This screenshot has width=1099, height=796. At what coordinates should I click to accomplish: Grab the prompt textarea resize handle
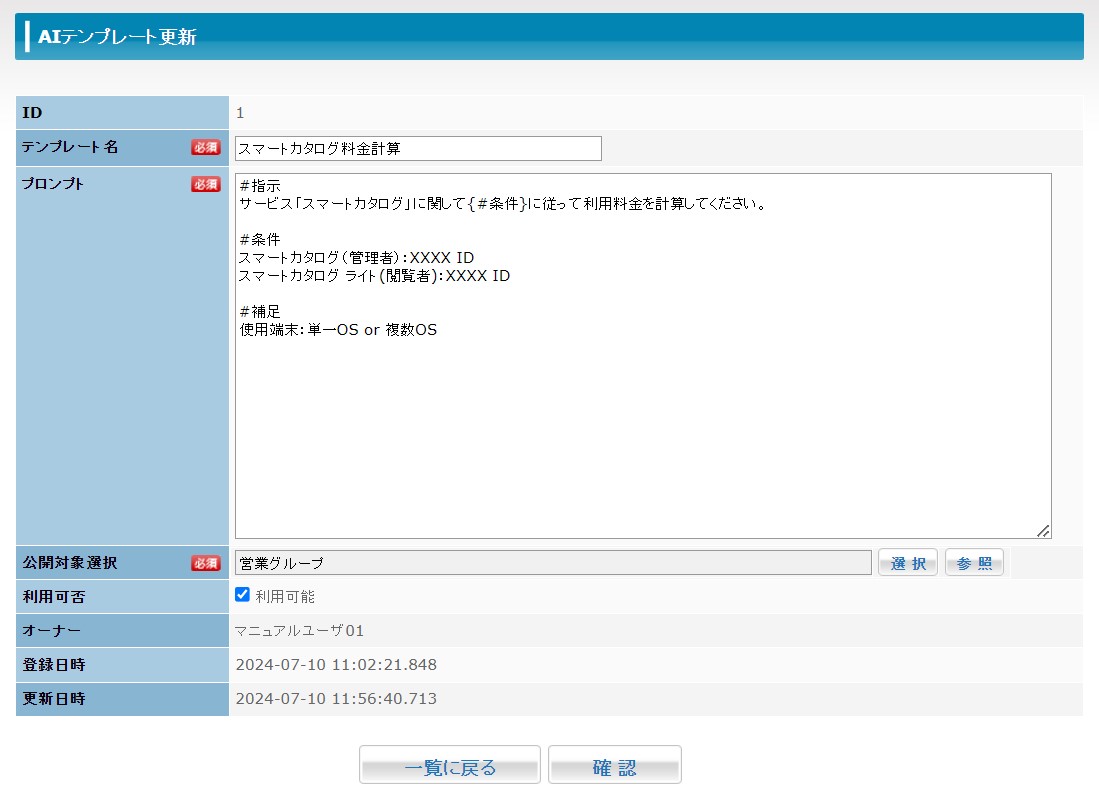click(1043, 531)
